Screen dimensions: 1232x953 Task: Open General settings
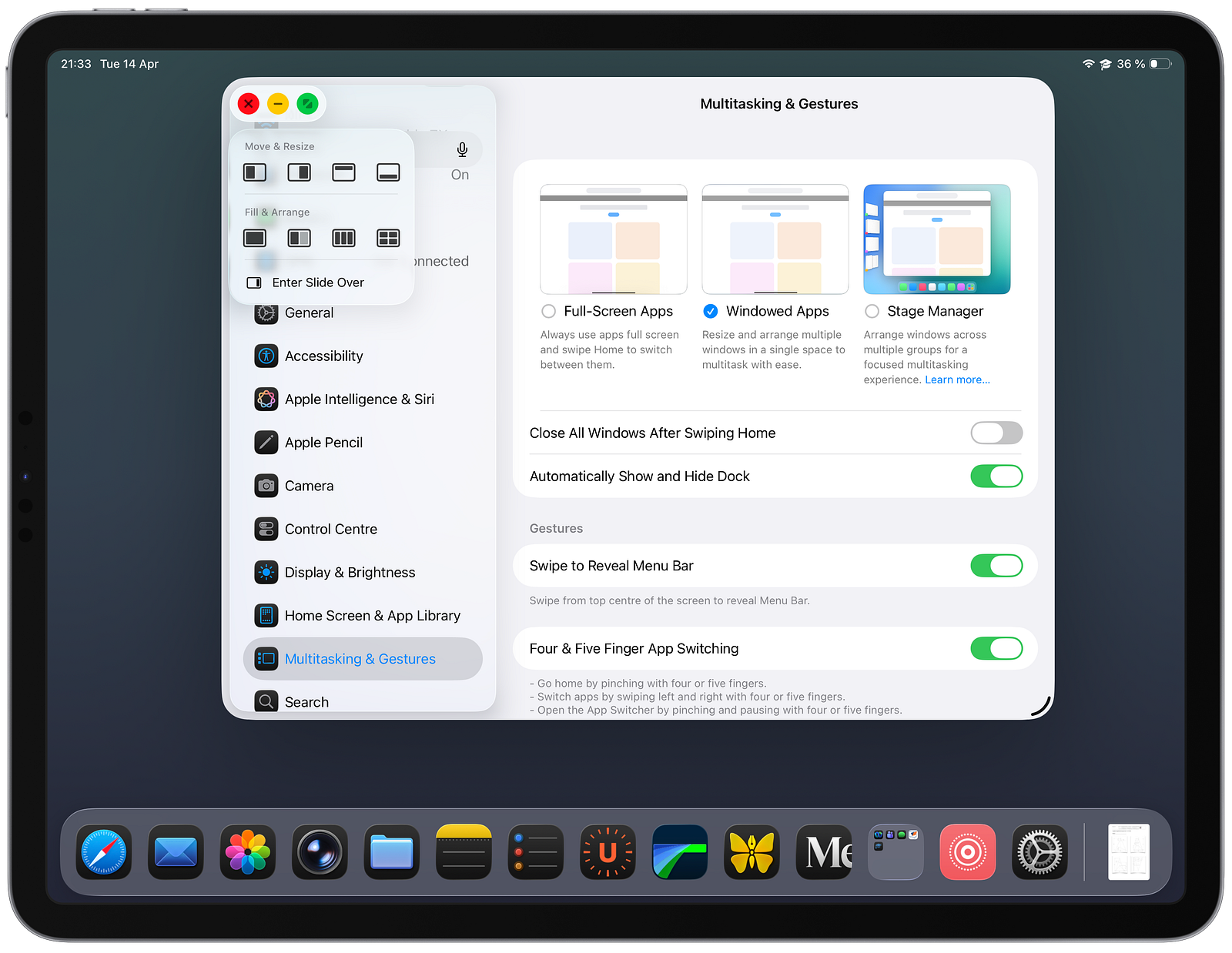[x=363, y=313]
